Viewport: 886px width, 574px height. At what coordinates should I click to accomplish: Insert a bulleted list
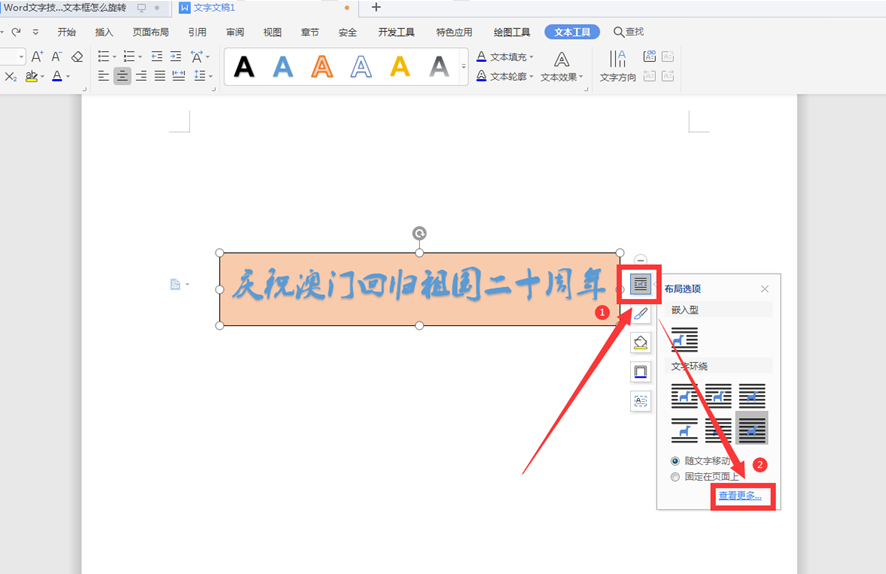103,56
